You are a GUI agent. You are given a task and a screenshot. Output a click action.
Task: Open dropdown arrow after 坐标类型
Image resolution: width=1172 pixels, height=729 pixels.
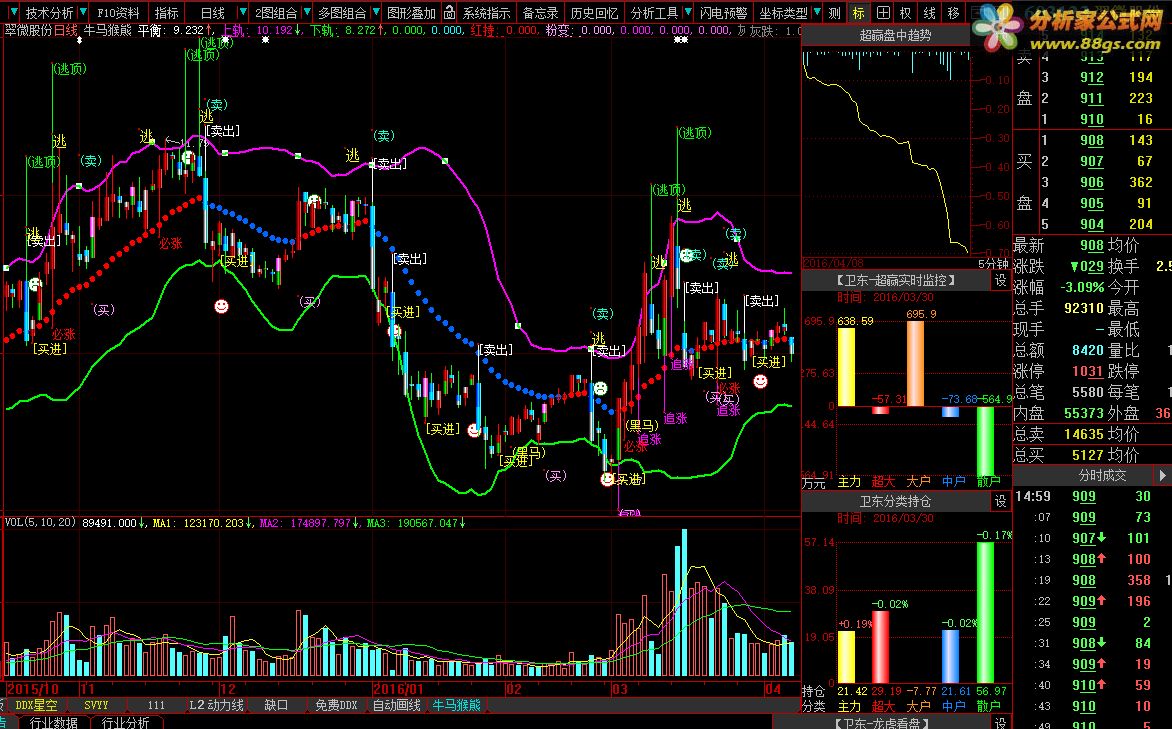click(x=817, y=13)
